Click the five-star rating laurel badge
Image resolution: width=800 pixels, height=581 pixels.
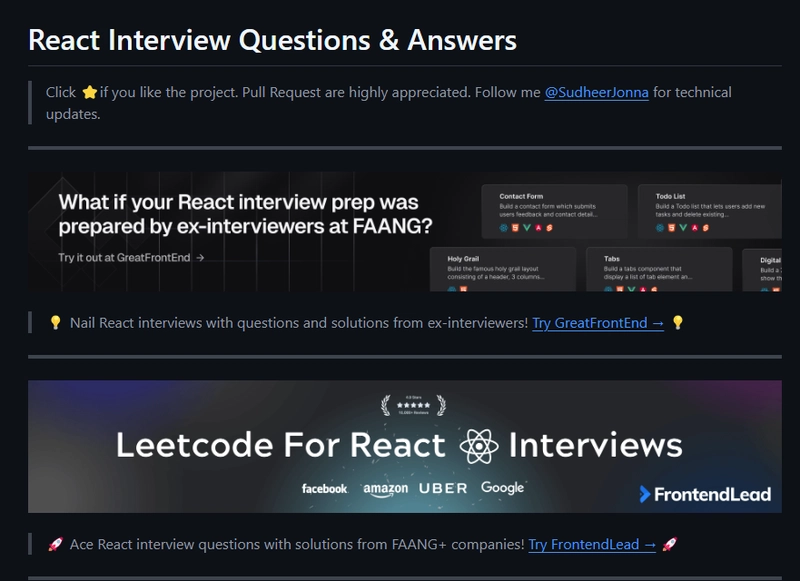(x=413, y=405)
